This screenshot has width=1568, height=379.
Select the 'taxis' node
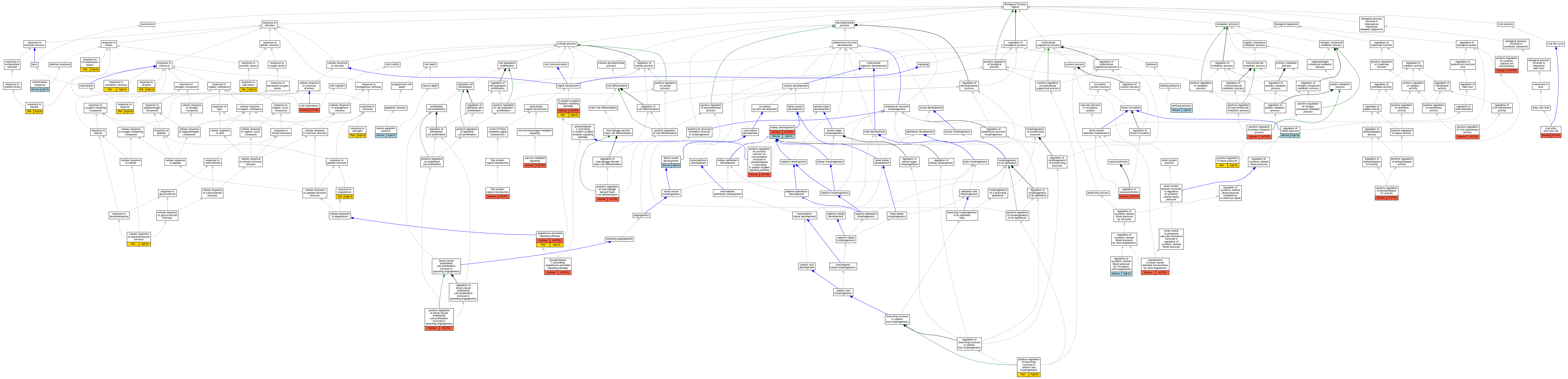[x=35, y=65]
